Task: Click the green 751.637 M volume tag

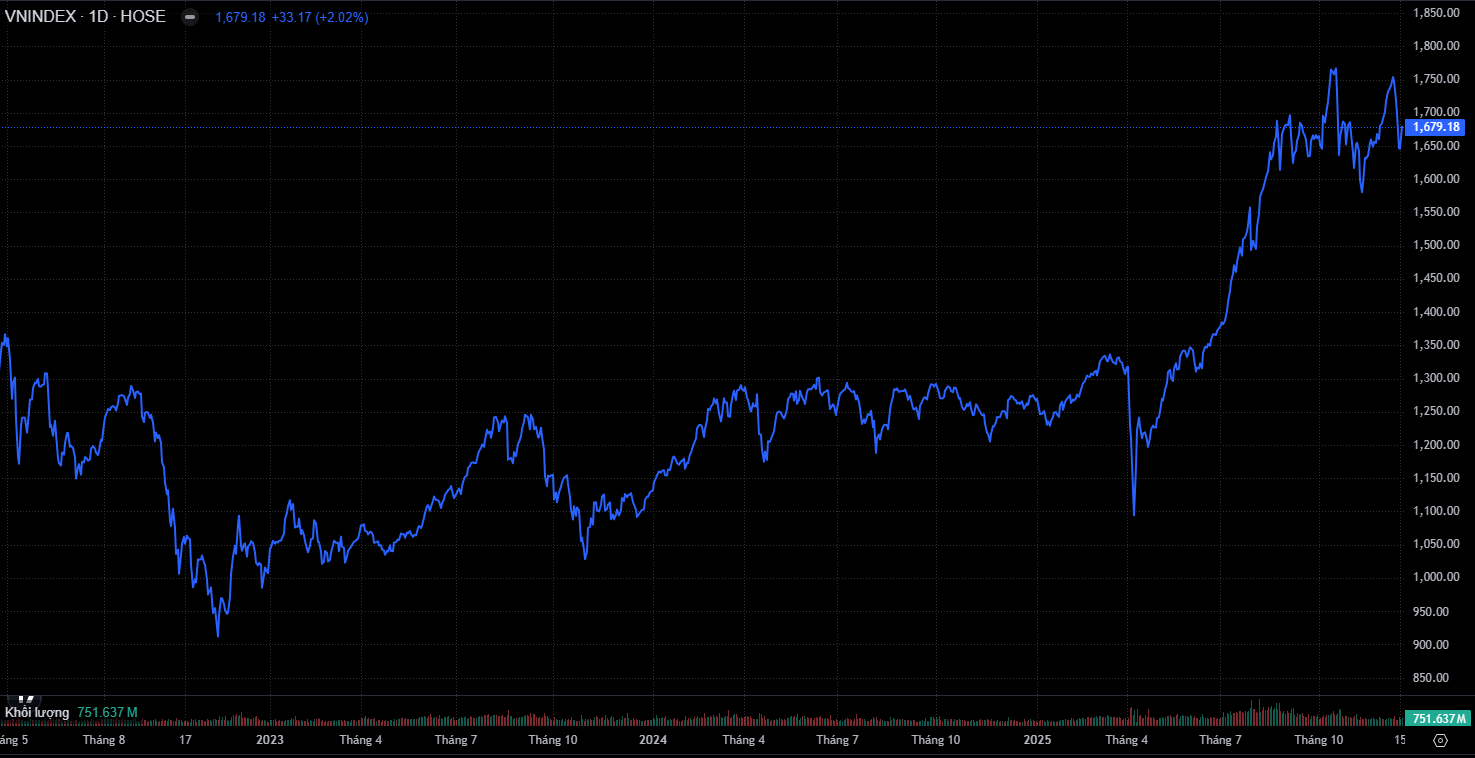Action: click(x=1437, y=719)
